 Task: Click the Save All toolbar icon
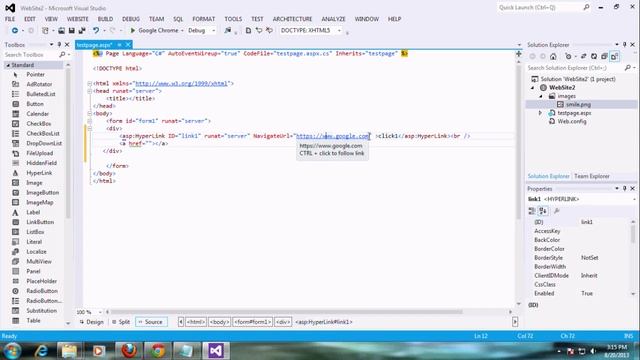point(82,31)
